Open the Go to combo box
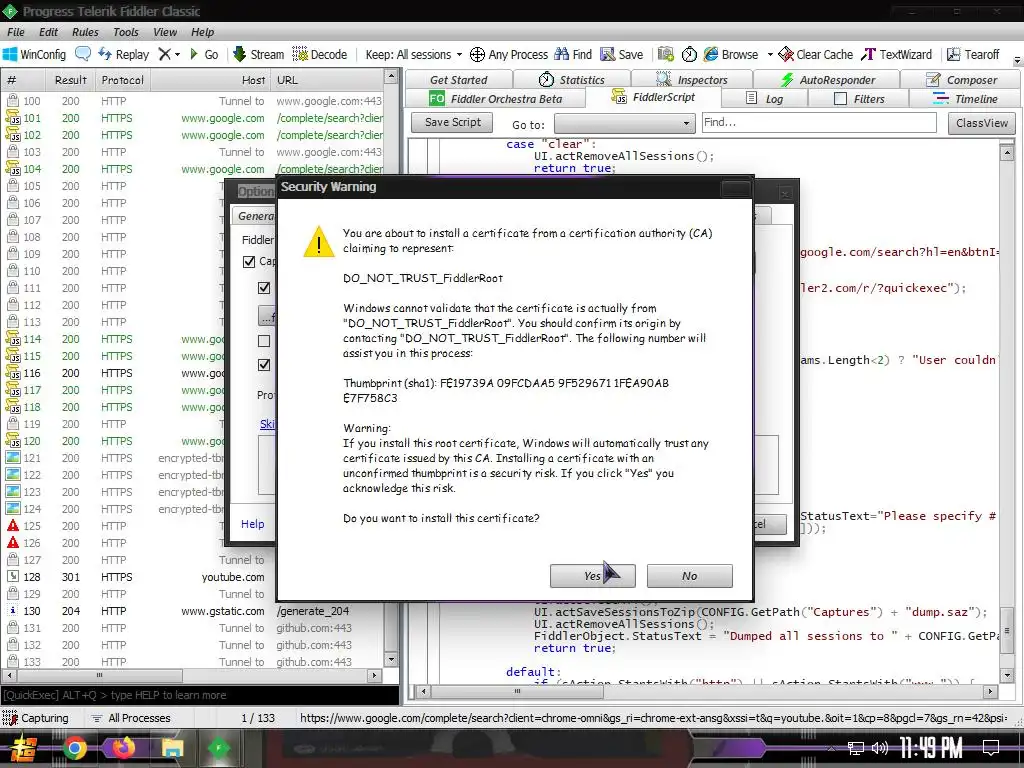Image resolution: width=1024 pixels, height=768 pixels. tap(624, 123)
